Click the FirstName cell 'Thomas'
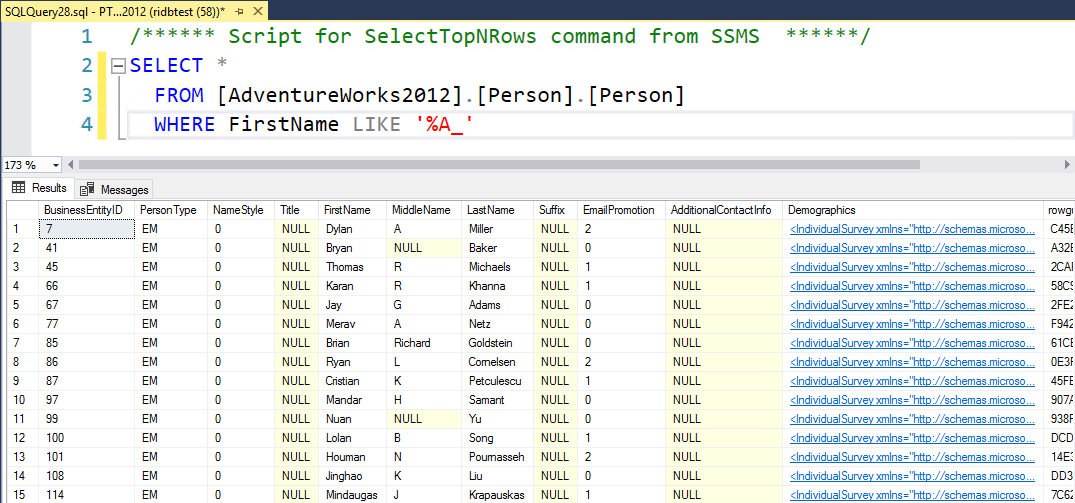Viewport: 1075px width, 503px height. pyautogui.click(x=353, y=267)
